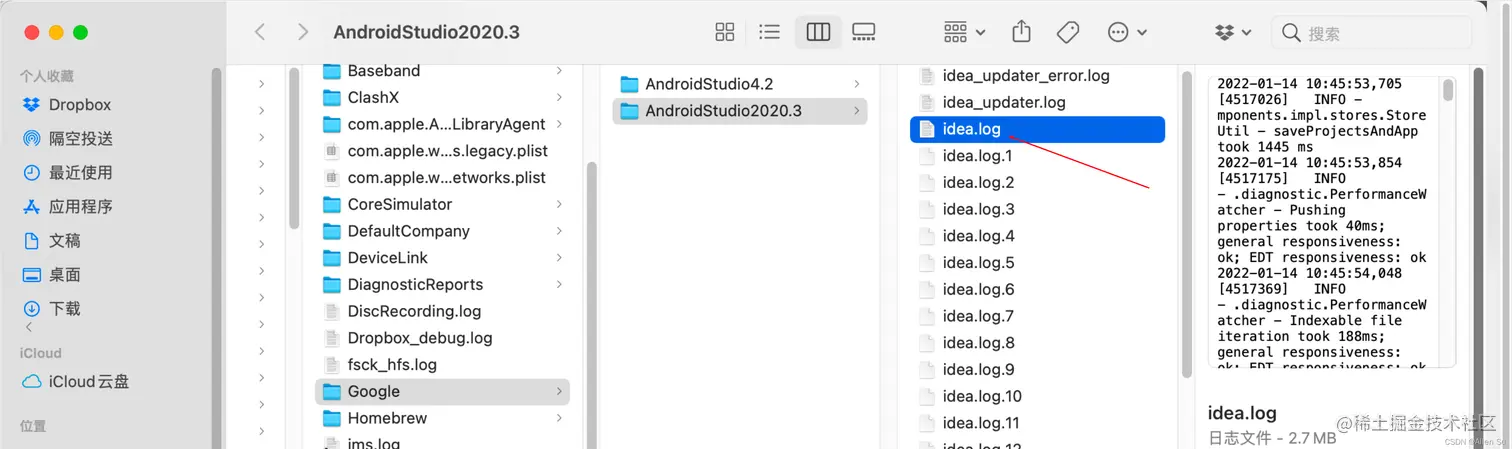Select the Baseband folder

point(442,71)
